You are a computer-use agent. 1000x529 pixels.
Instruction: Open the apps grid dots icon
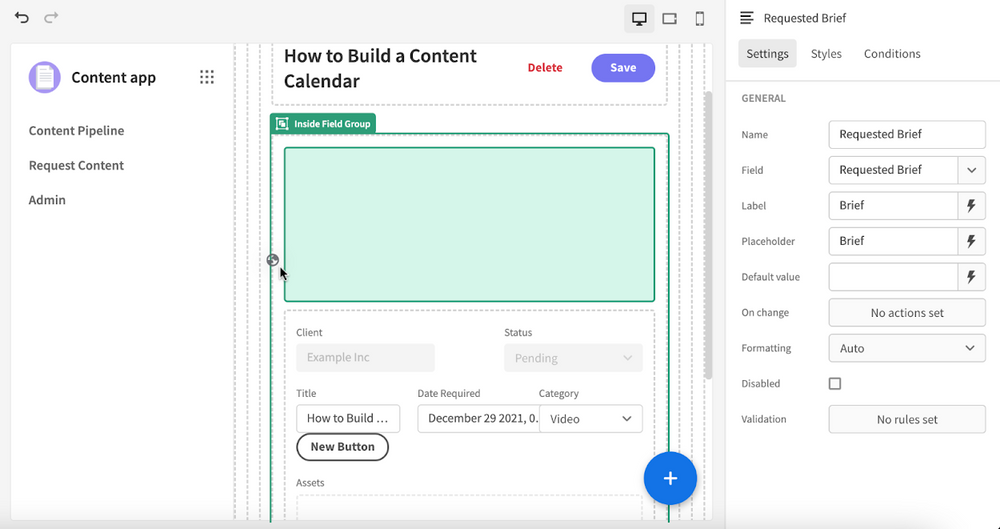(x=207, y=77)
